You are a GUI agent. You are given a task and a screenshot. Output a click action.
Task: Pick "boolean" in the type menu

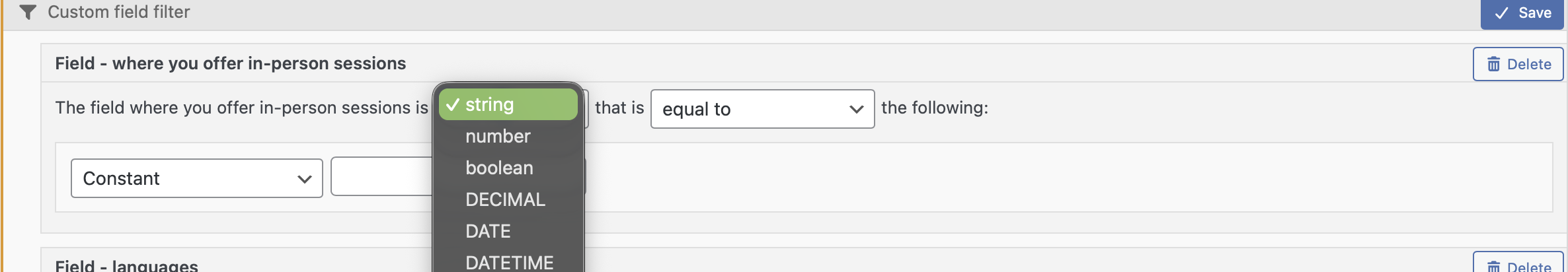click(x=499, y=168)
